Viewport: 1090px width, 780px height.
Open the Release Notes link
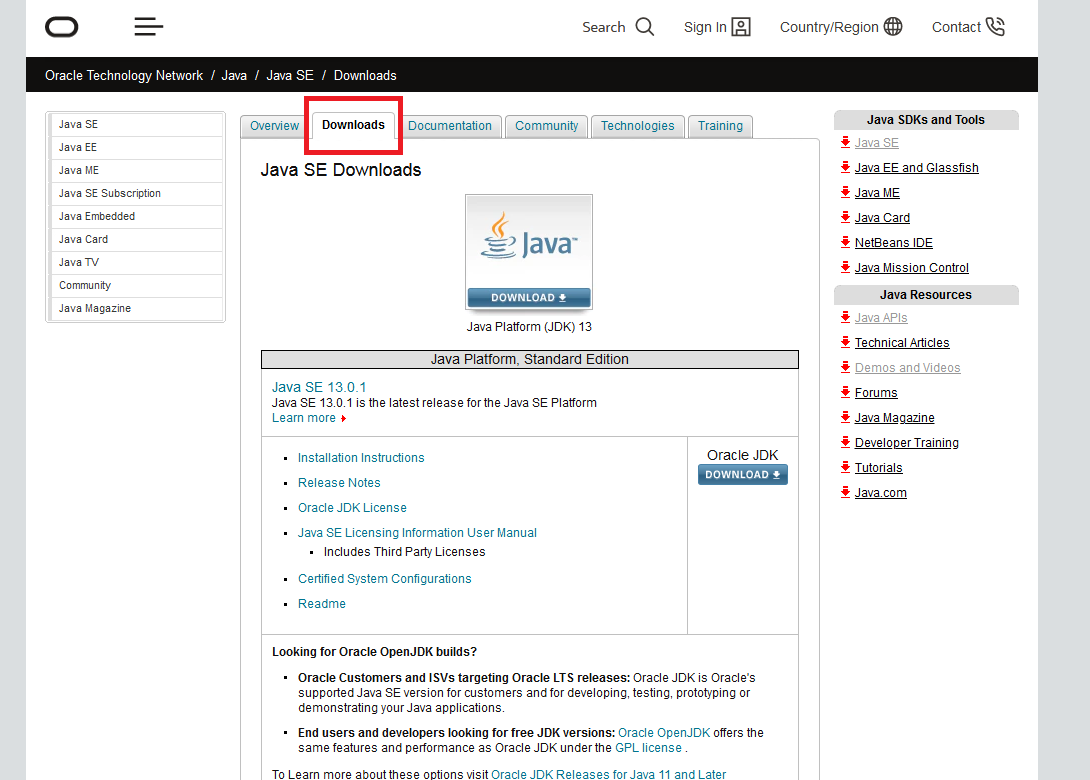(339, 482)
